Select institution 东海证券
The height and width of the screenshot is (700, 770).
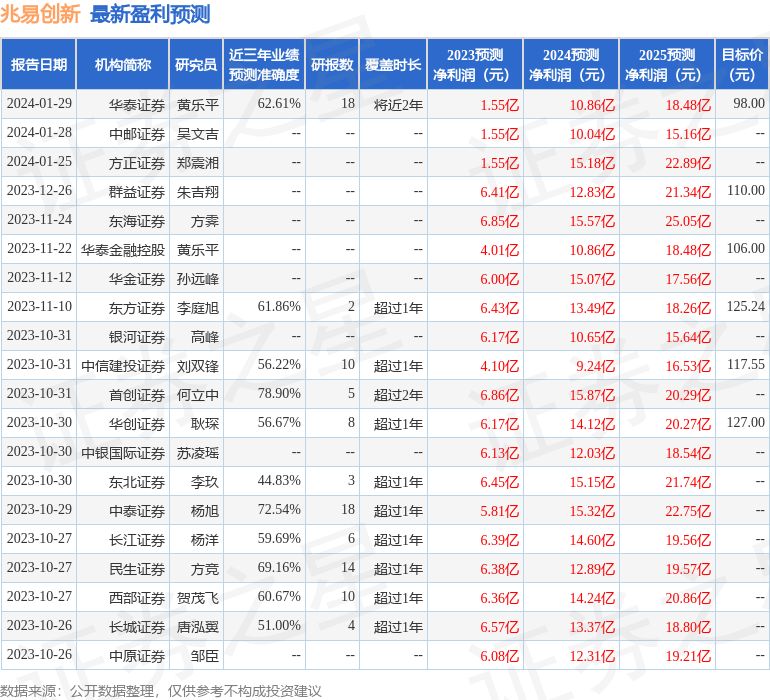pyautogui.click(x=137, y=221)
